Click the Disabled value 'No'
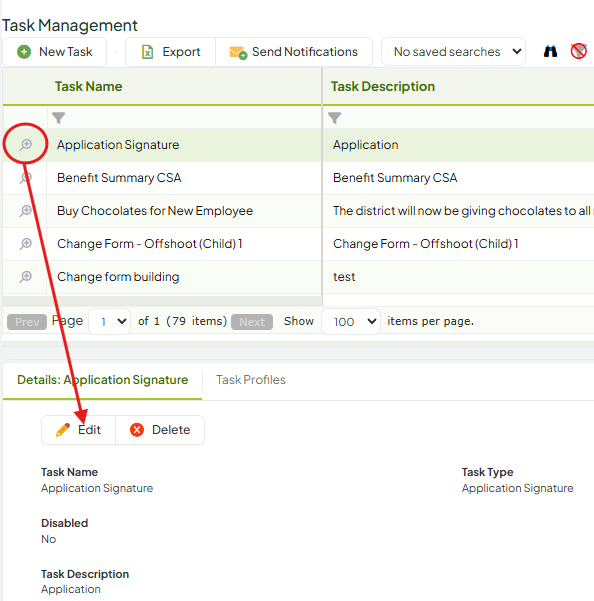Screen dimensions: 594x601 tap(49, 539)
